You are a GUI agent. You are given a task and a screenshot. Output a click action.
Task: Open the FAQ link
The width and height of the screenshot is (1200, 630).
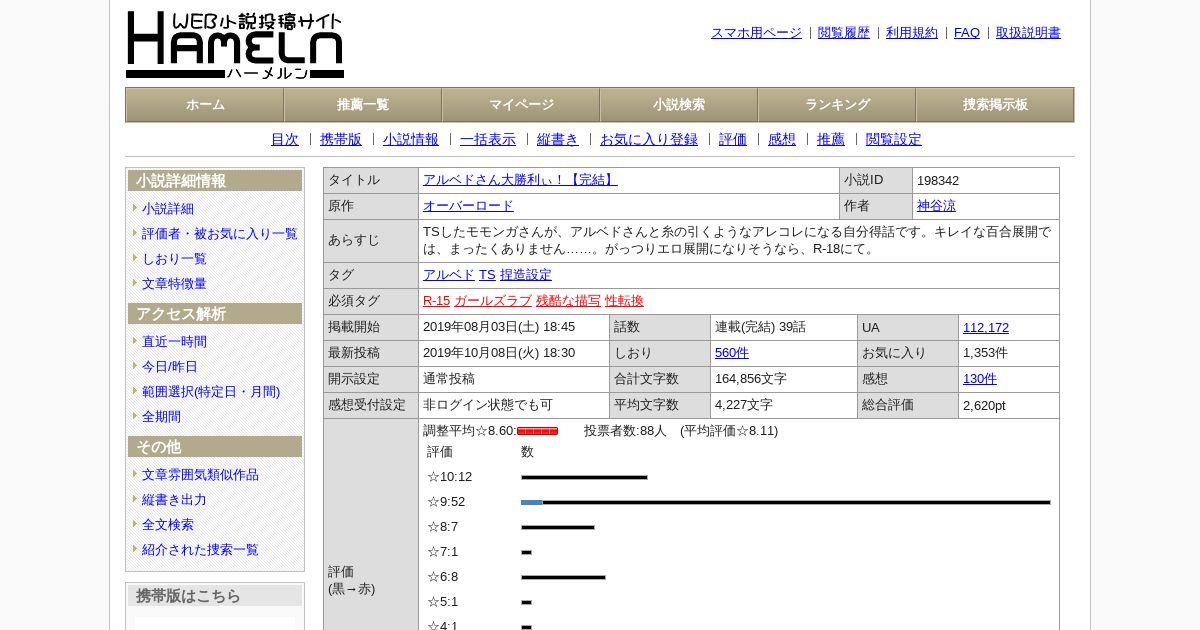coord(967,33)
